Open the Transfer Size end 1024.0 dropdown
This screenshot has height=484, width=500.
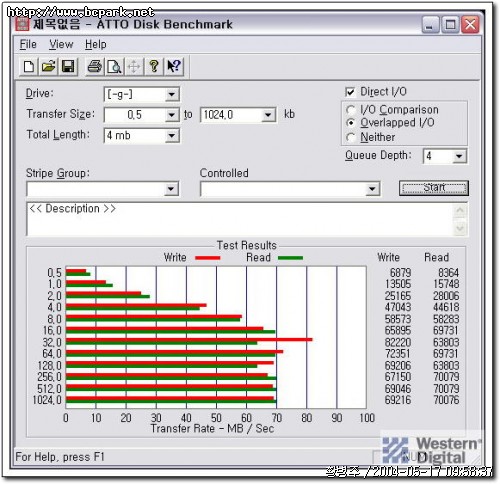(268, 115)
